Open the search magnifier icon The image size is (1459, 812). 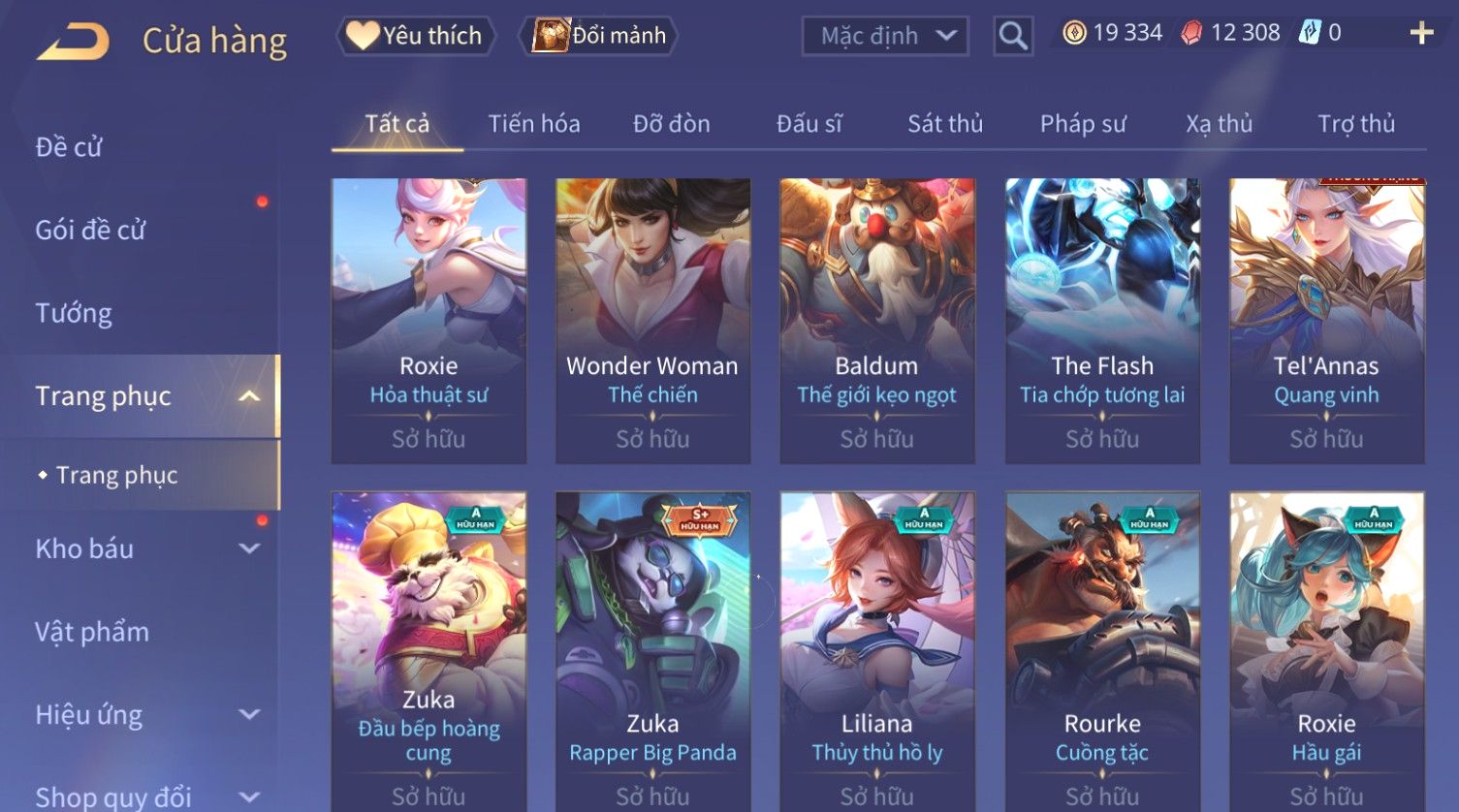click(x=1013, y=37)
